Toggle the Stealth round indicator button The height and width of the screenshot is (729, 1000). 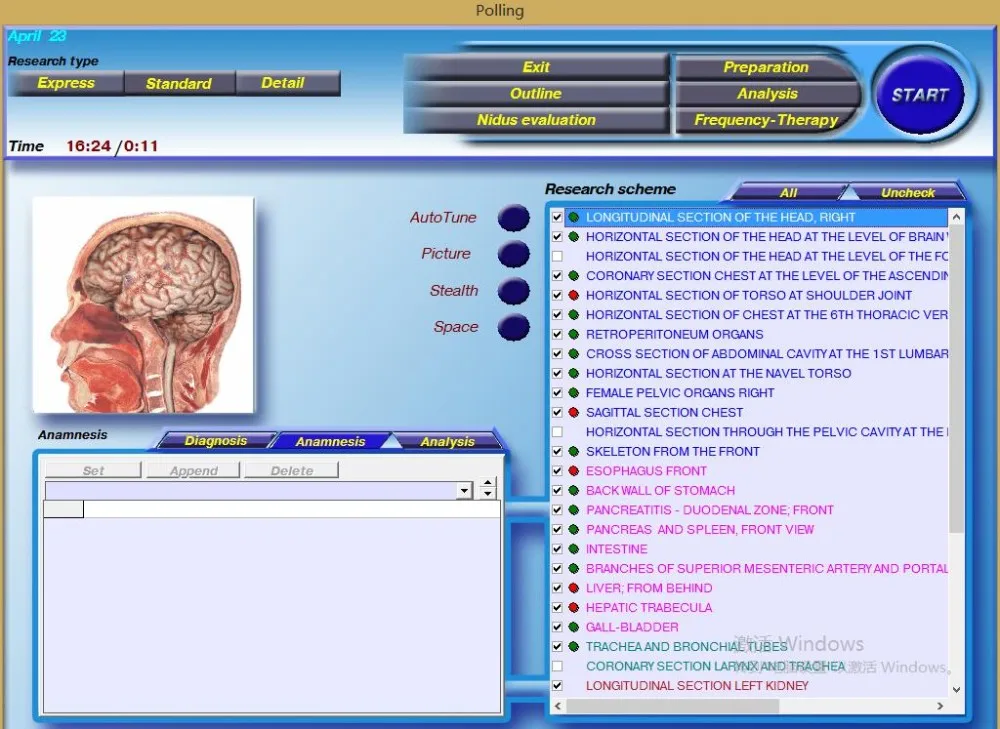(513, 291)
